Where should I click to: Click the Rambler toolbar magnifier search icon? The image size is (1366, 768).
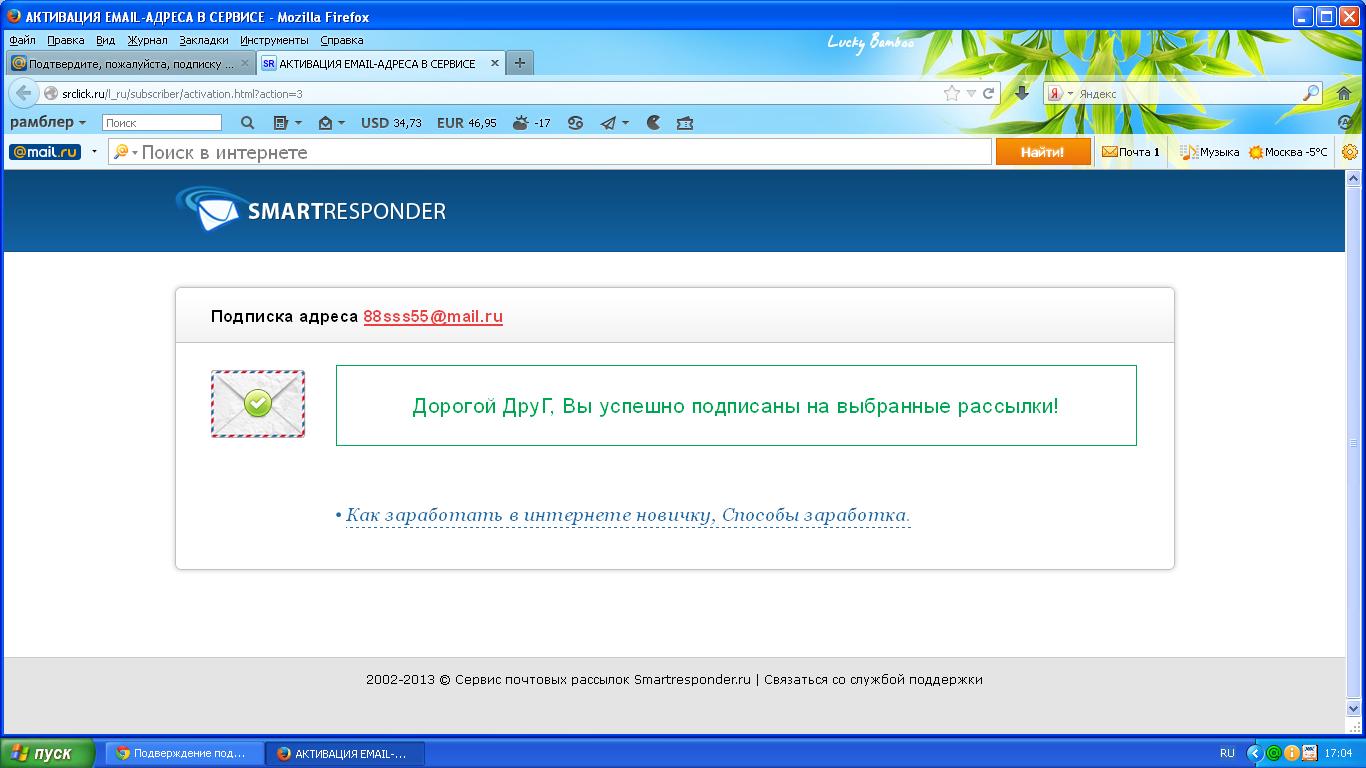click(248, 123)
